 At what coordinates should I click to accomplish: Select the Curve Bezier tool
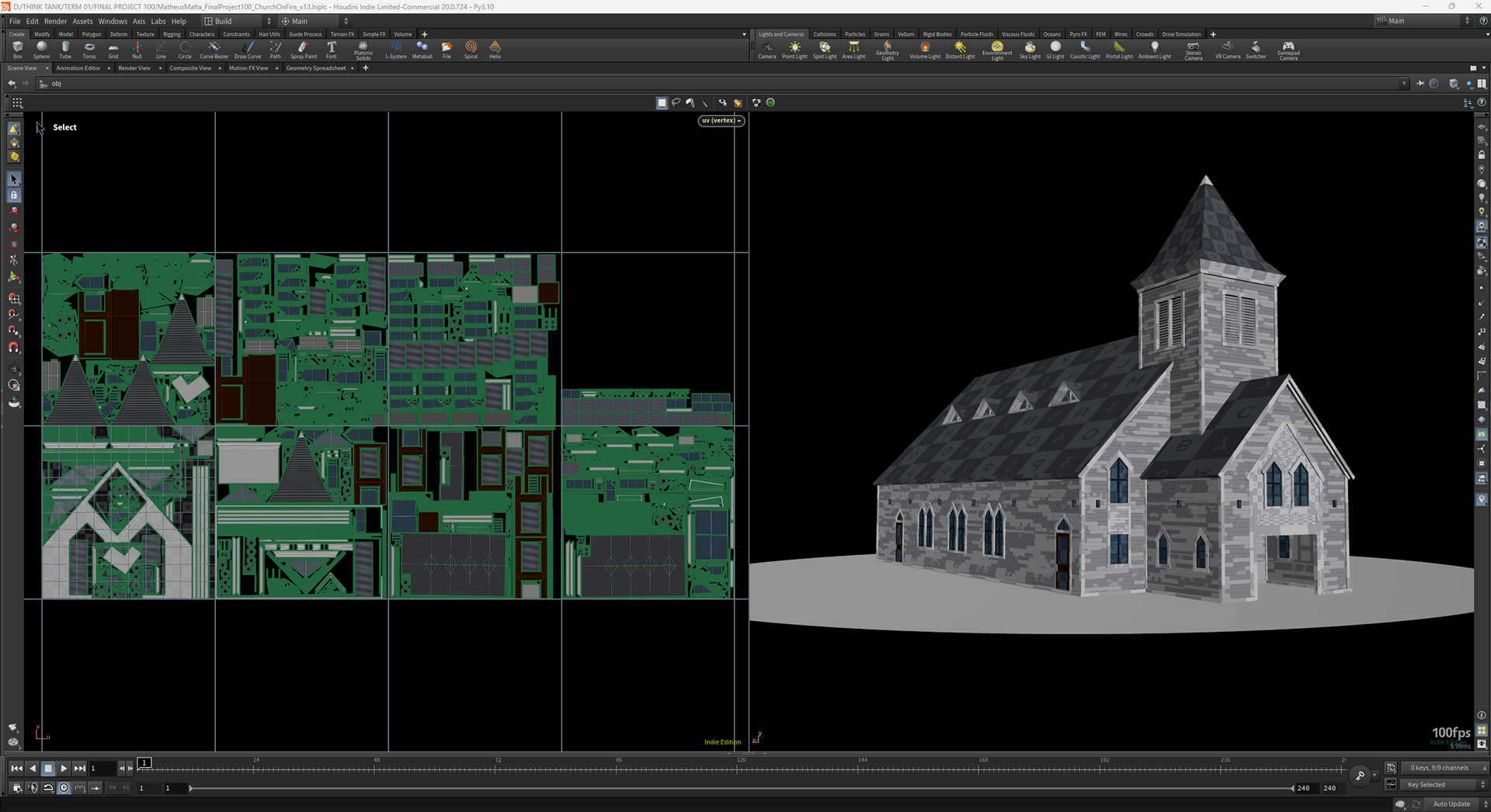click(x=214, y=50)
